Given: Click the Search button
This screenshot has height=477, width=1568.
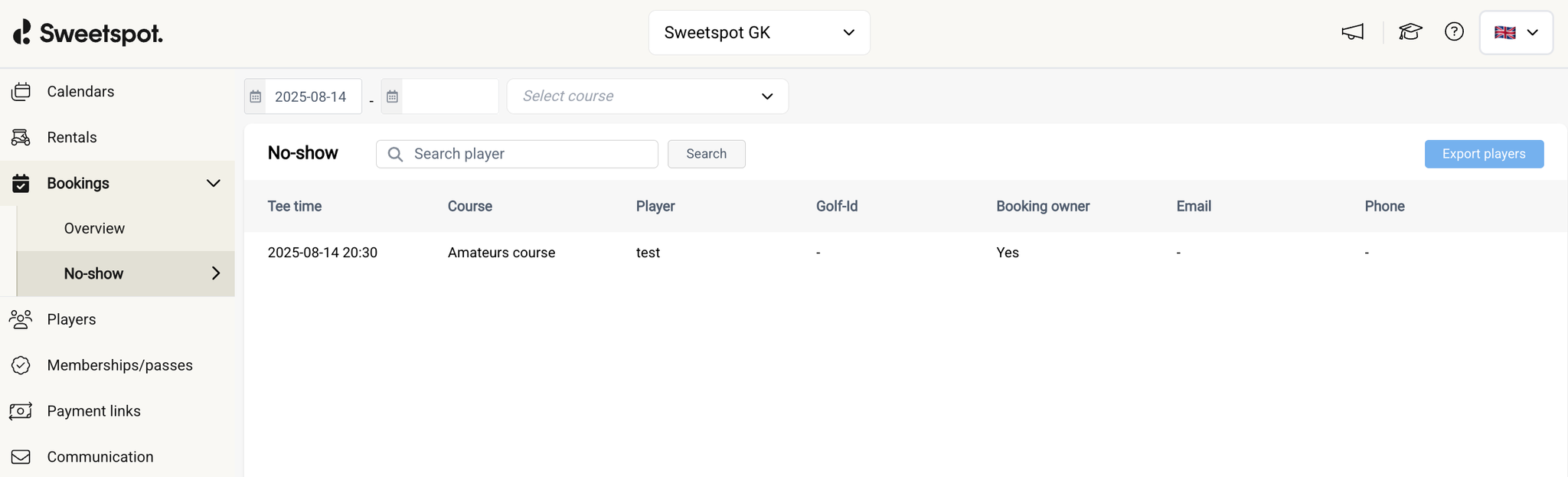Looking at the screenshot, I should 706,154.
